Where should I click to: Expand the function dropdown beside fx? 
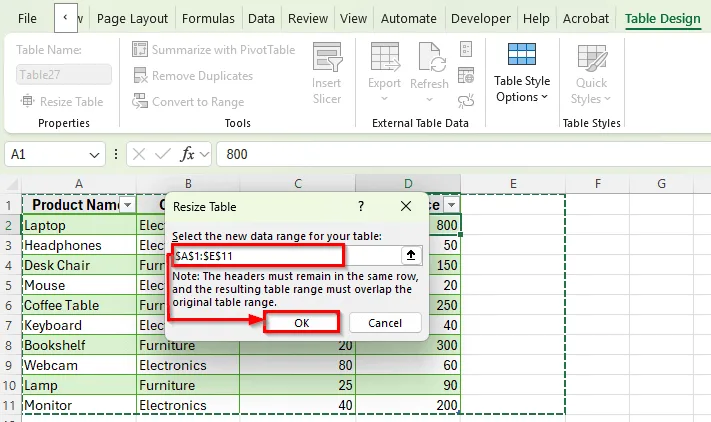pos(205,155)
